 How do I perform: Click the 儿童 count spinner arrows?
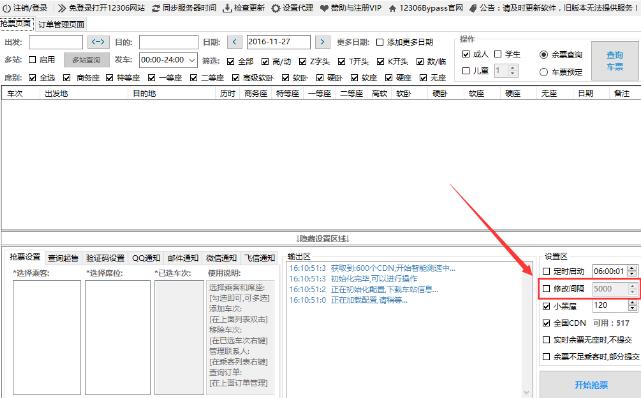pyautogui.click(x=513, y=71)
